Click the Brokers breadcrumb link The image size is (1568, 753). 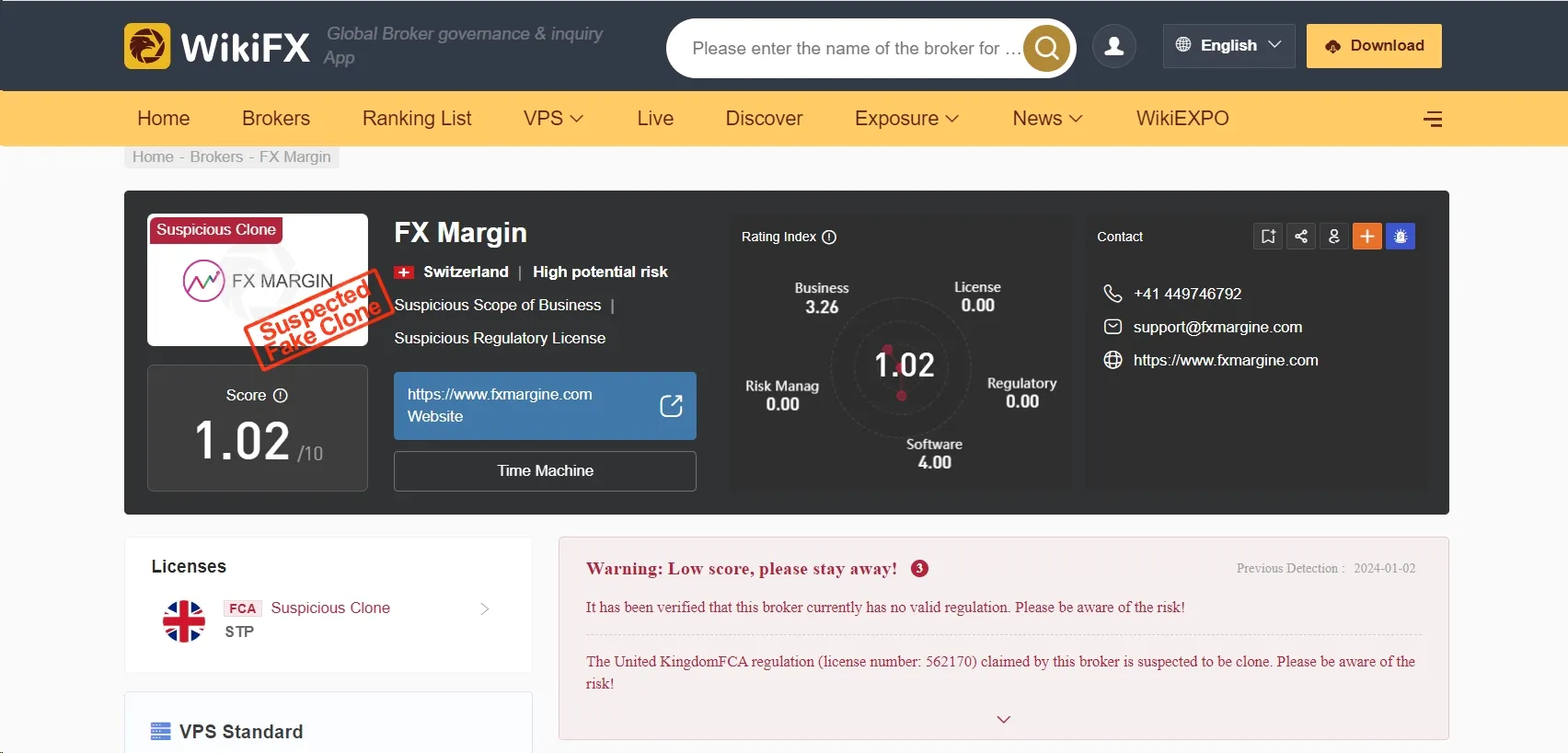[216, 157]
